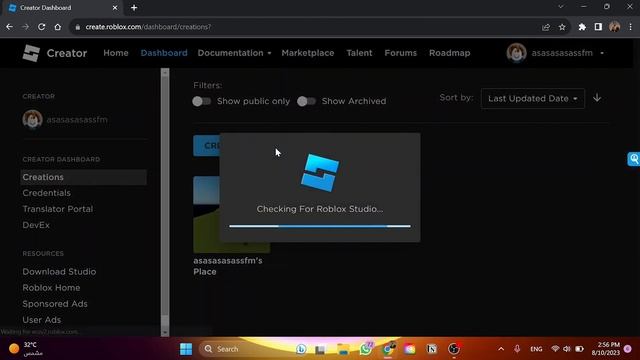Click the partially hidden Create button
The width and height of the screenshot is (640, 360).
click(207, 145)
